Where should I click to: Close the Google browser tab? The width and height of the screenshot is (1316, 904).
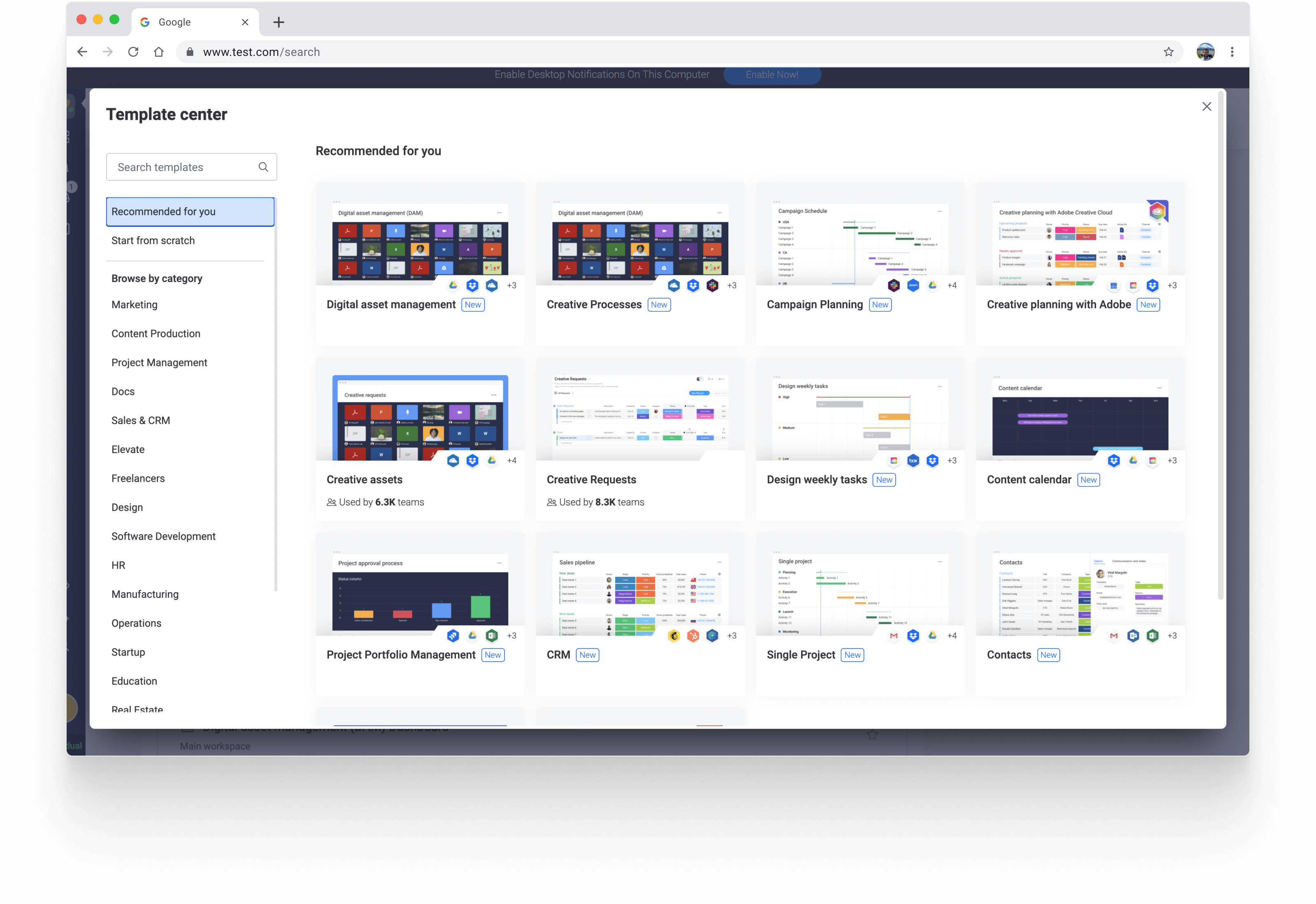[x=245, y=22]
